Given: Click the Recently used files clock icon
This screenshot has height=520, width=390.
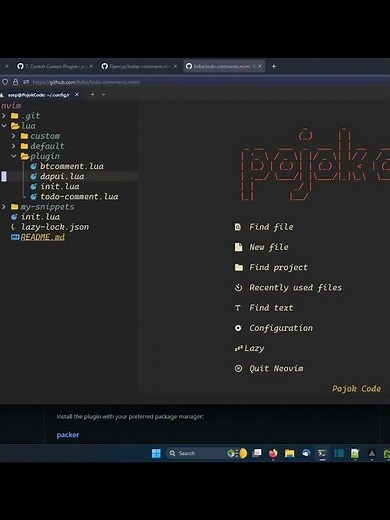Looking at the screenshot, I should [x=238, y=287].
